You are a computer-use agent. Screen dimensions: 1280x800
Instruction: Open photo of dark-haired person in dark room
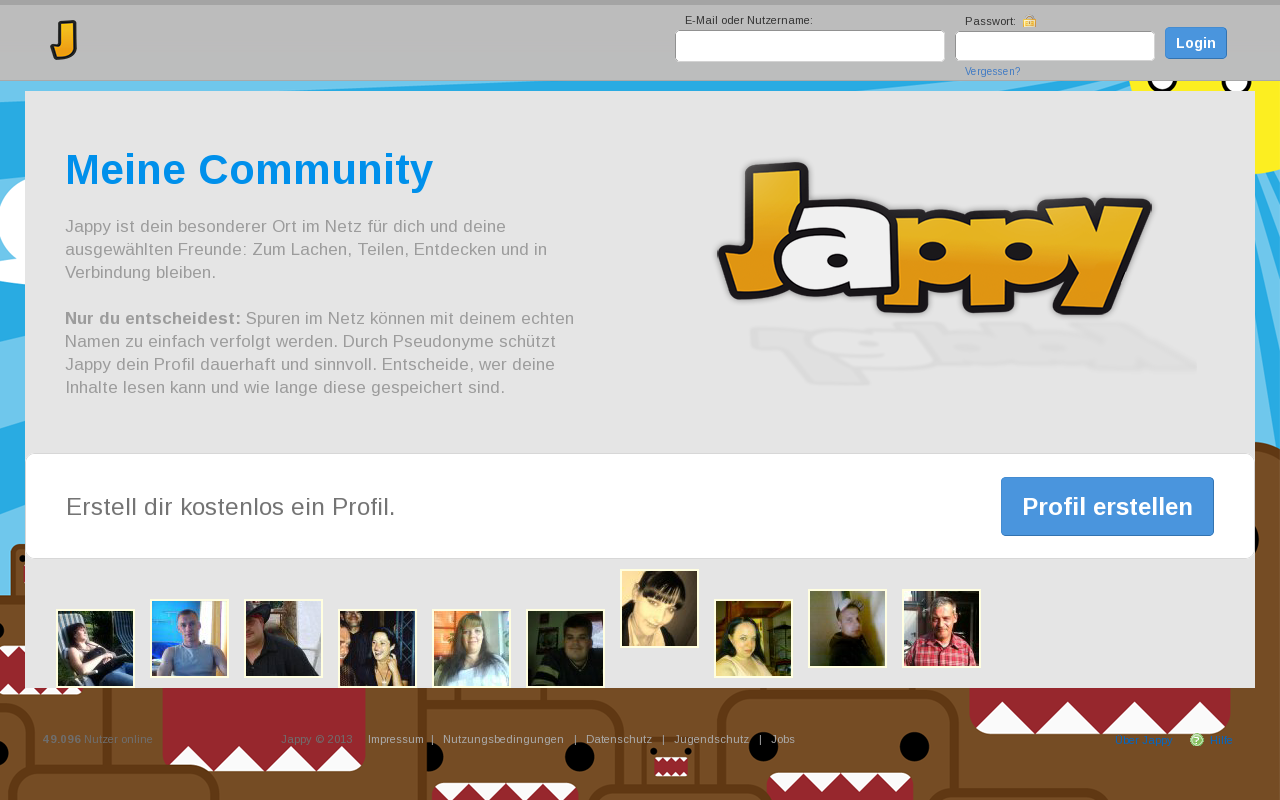pos(565,648)
